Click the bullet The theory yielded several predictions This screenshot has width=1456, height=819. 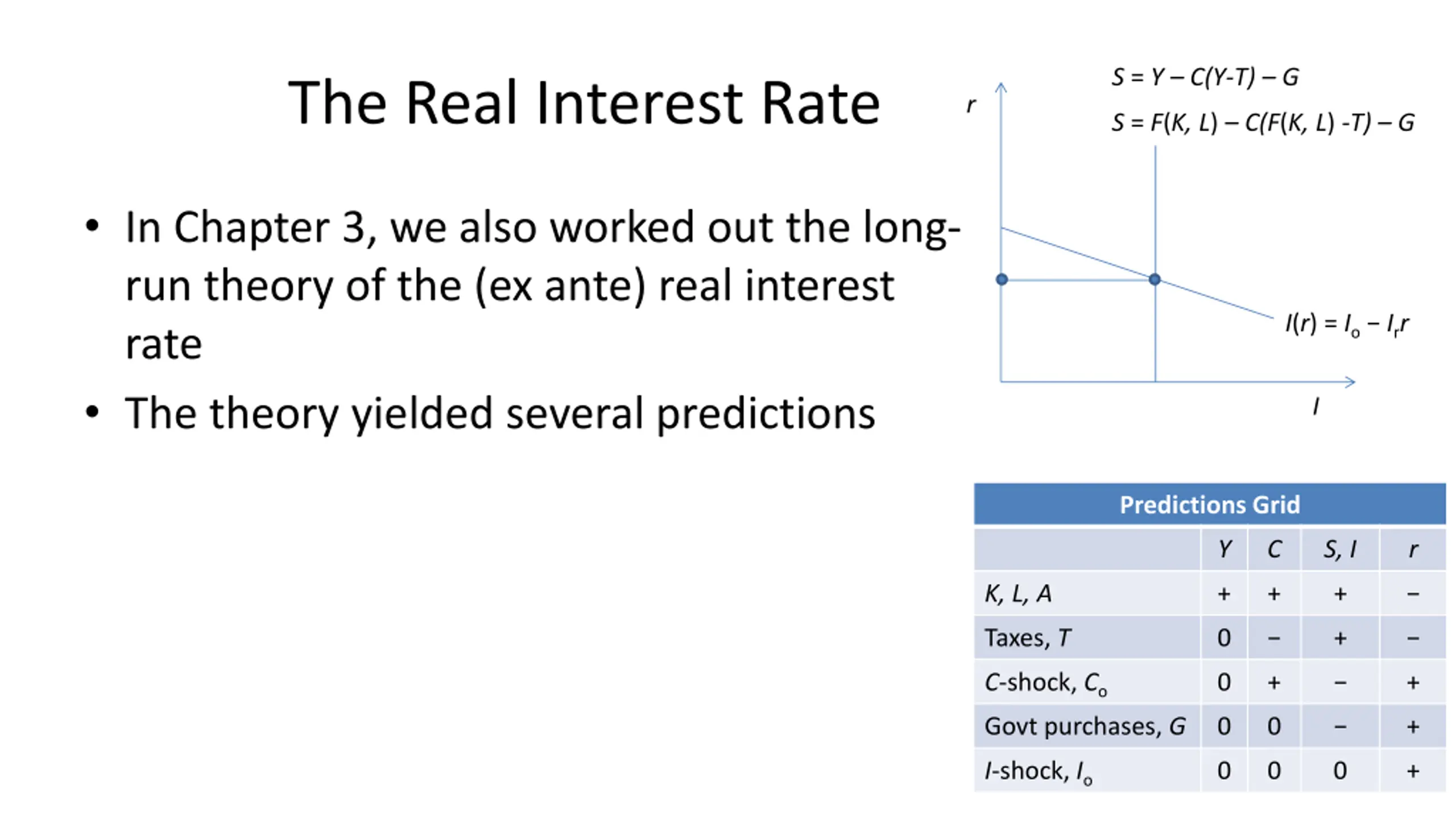(500, 413)
